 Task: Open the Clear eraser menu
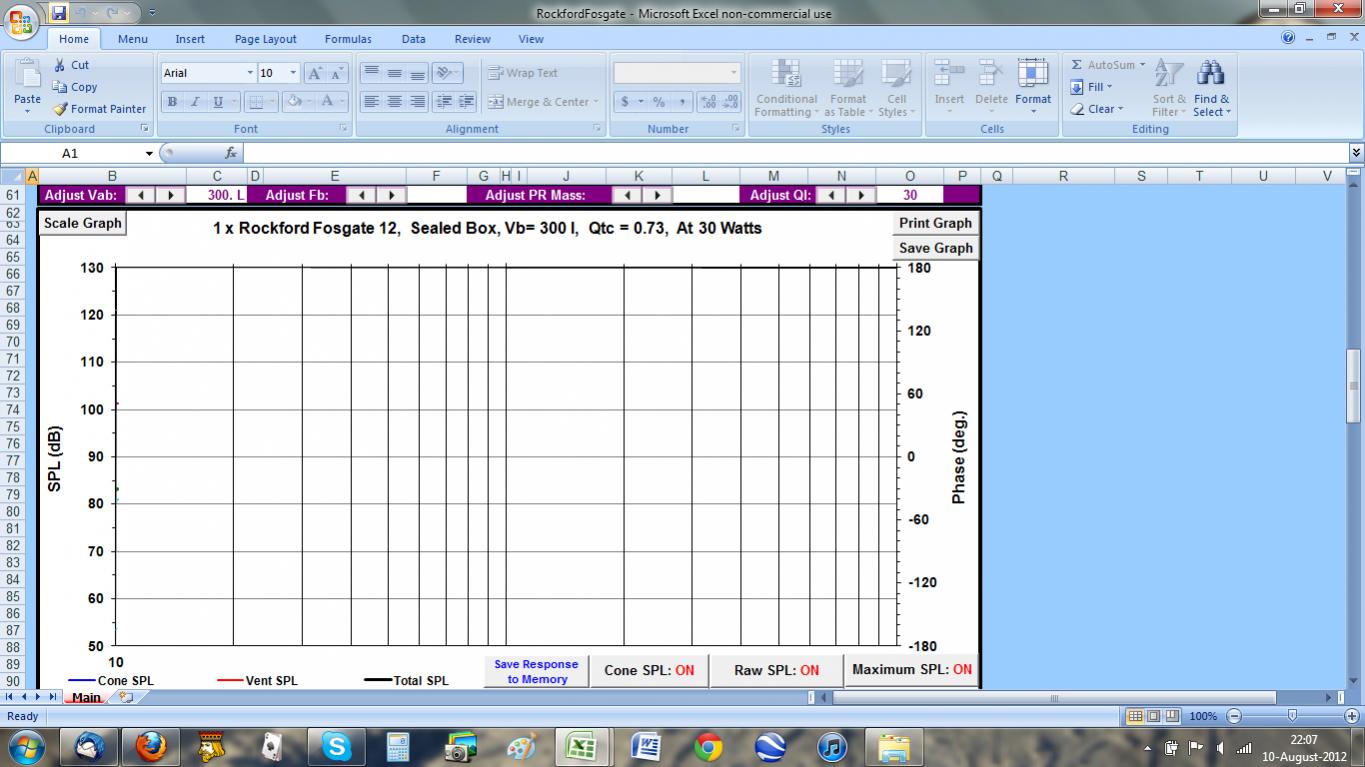1097,109
